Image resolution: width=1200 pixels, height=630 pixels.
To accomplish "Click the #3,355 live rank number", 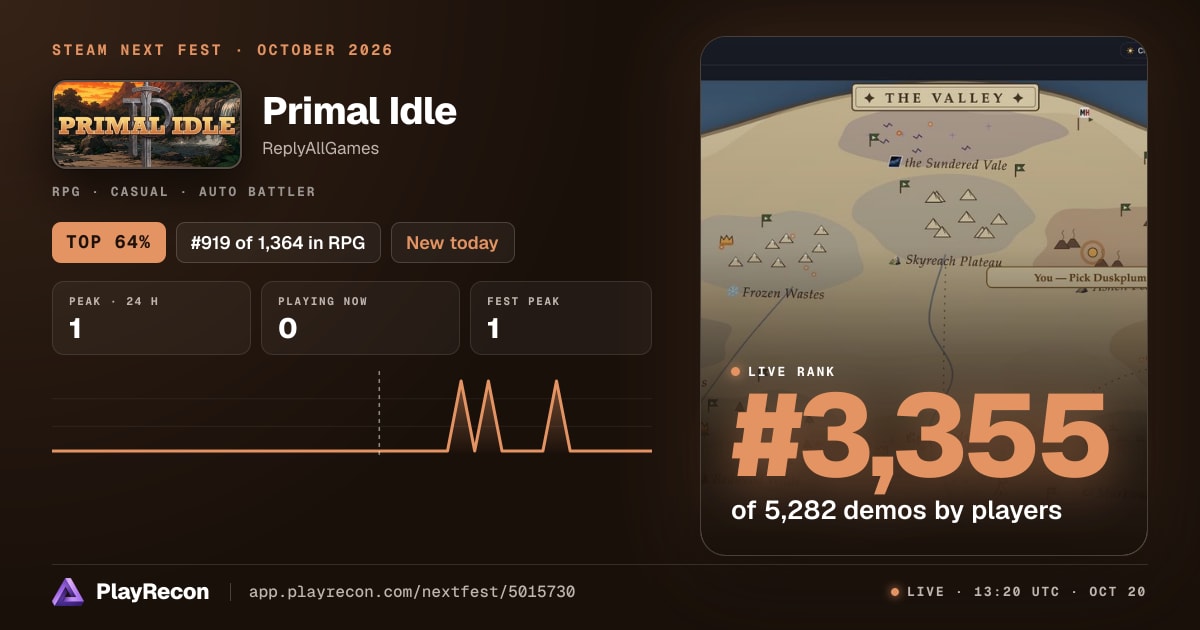I will [x=921, y=437].
